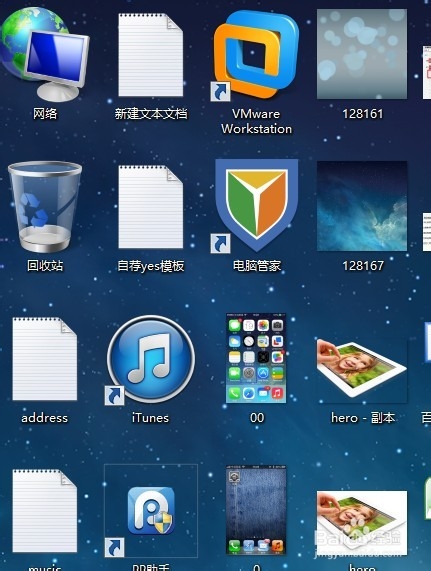Click the 新建文本文档 label text

151,114
